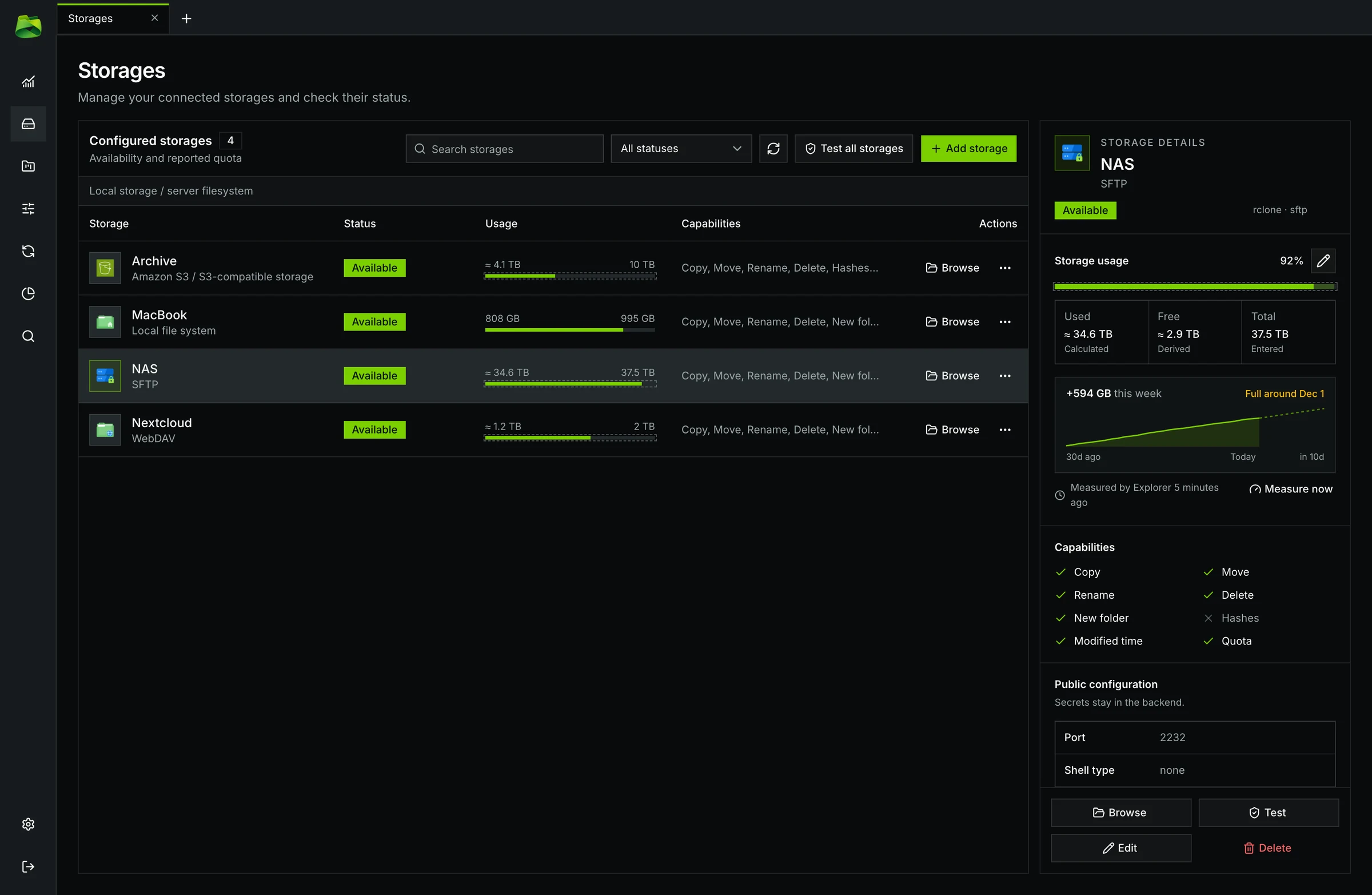Open the sync jobs icon in sidebar
1372x895 pixels.
click(x=27, y=251)
